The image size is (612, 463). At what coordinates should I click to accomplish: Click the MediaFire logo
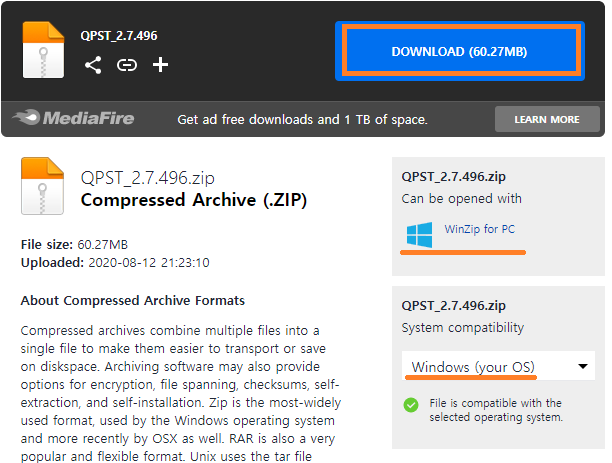coord(73,118)
